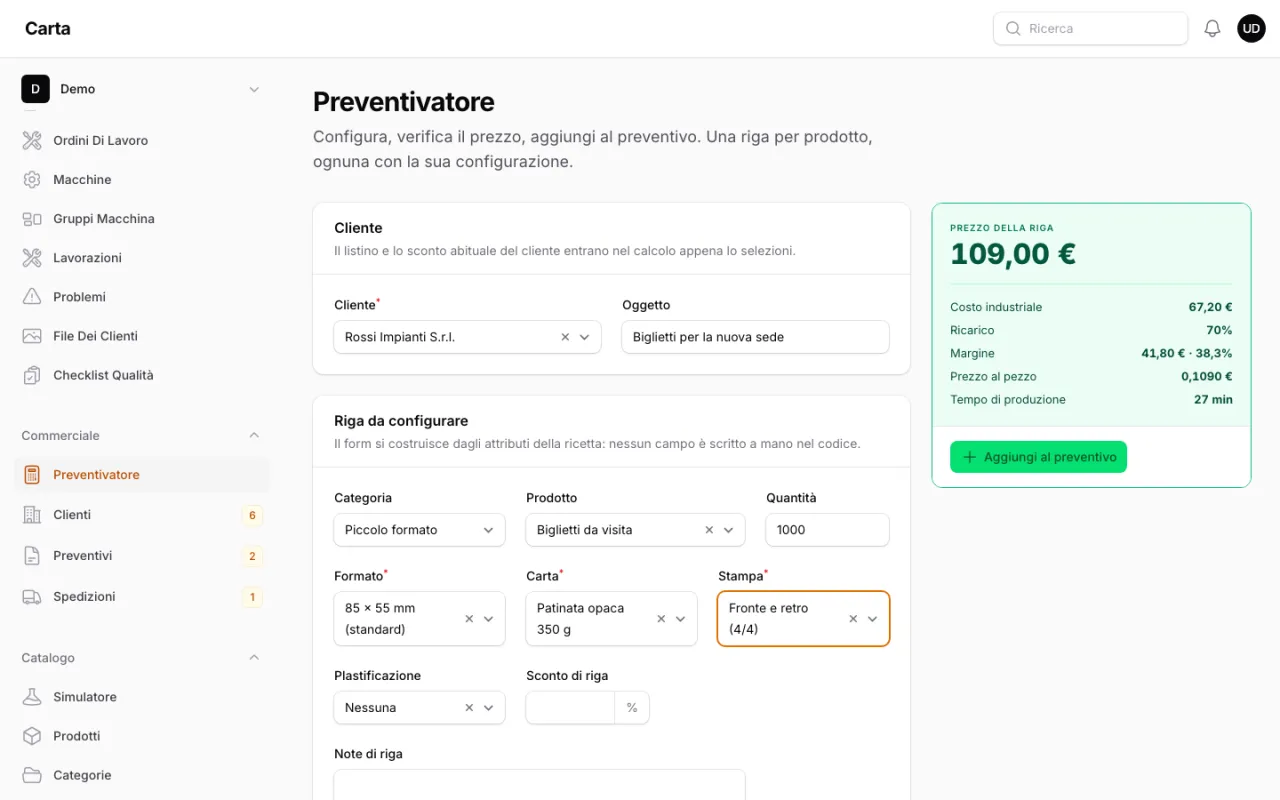
Task: Click the Macchine gear icon
Action: click(32, 180)
